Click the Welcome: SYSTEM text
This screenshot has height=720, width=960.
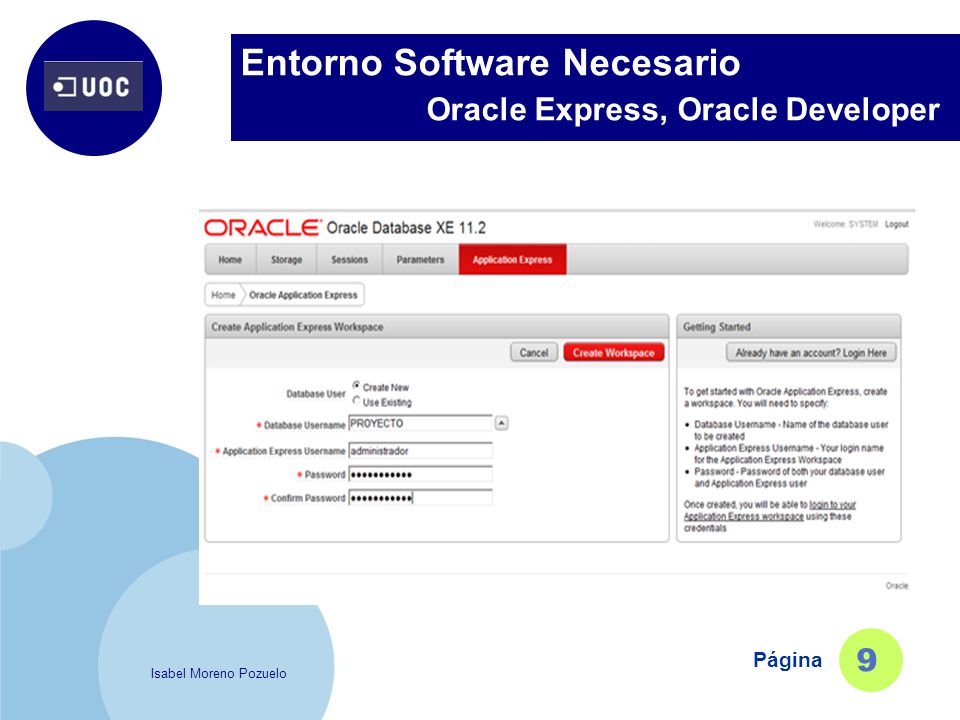click(x=846, y=224)
